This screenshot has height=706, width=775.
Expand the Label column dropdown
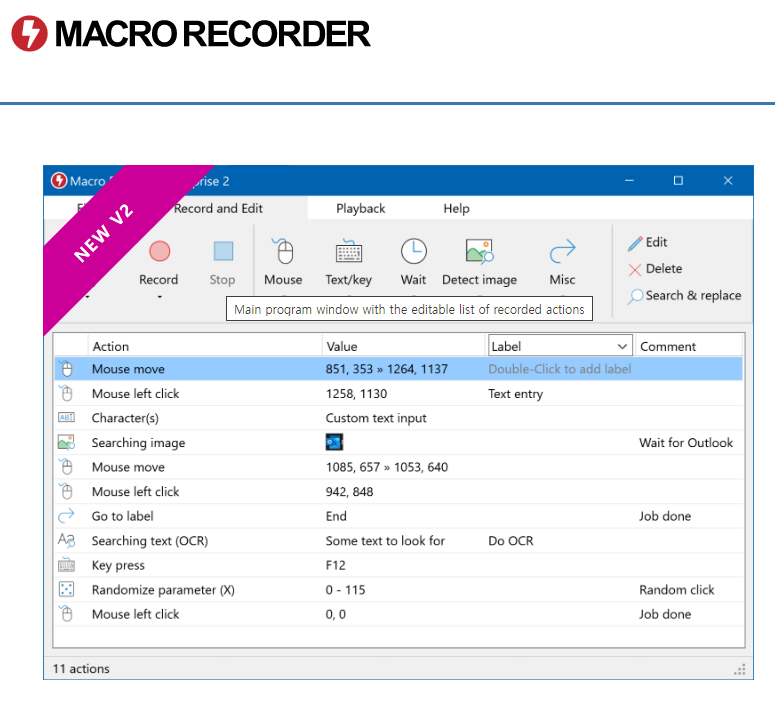[x=622, y=347]
